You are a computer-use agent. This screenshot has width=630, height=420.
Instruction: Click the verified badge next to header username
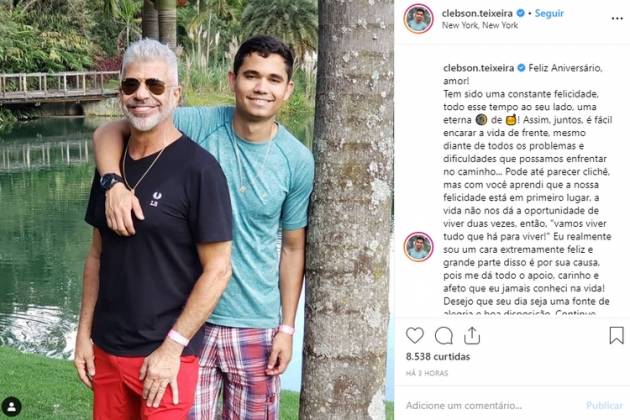pos(520,13)
